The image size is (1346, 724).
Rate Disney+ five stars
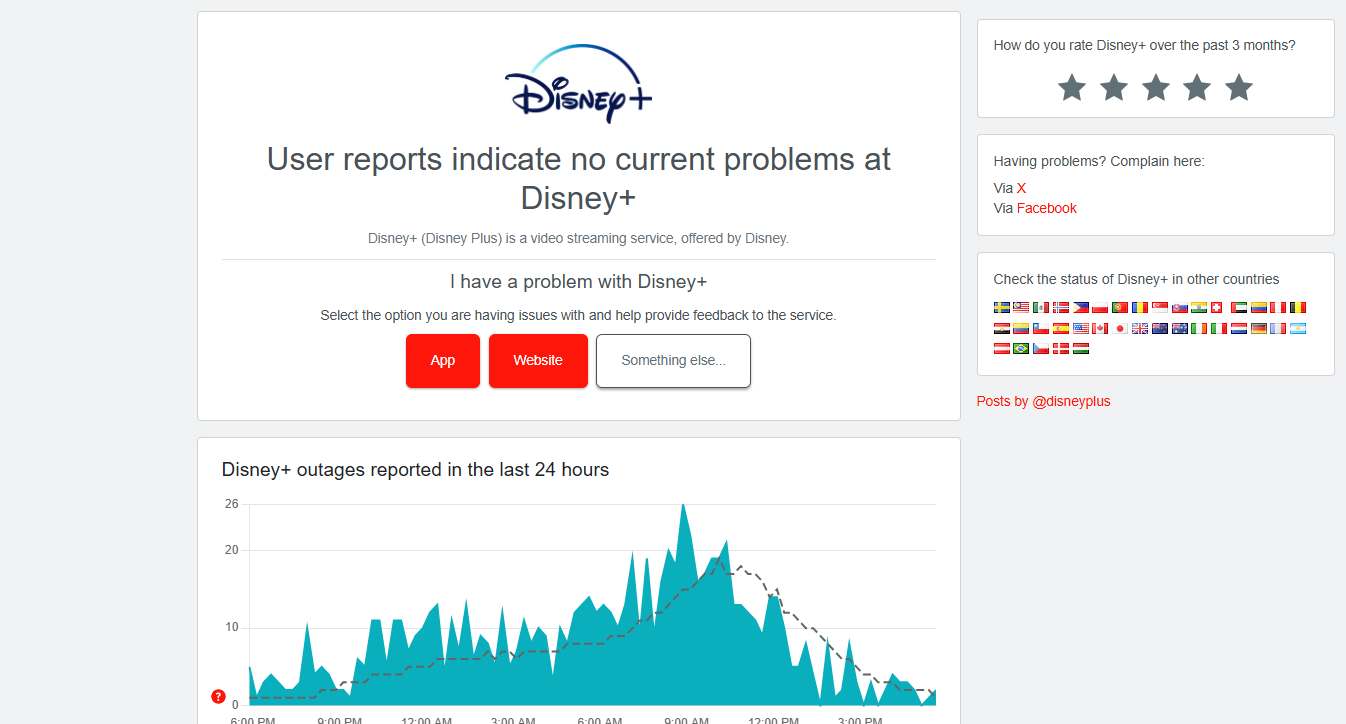pyautogui.click(x=1239, y=87)
